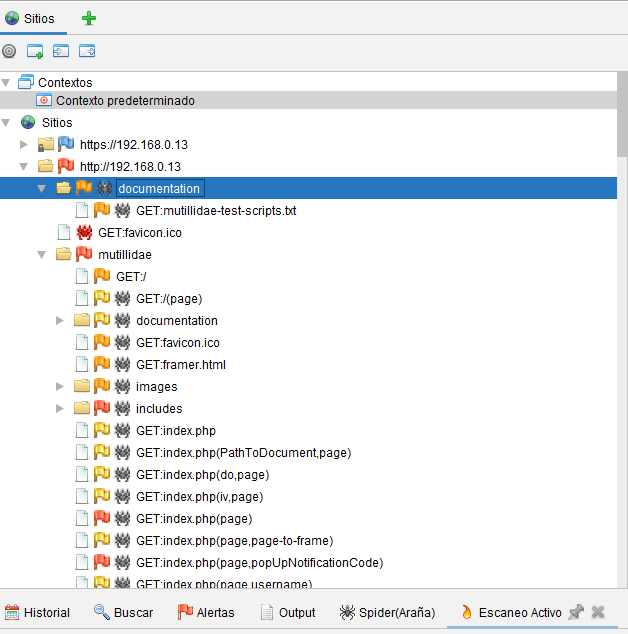The height and width of the screenshot is (634, 628).
Task: Select Contexto predeterminado in the tree
Action: [125, 101]
